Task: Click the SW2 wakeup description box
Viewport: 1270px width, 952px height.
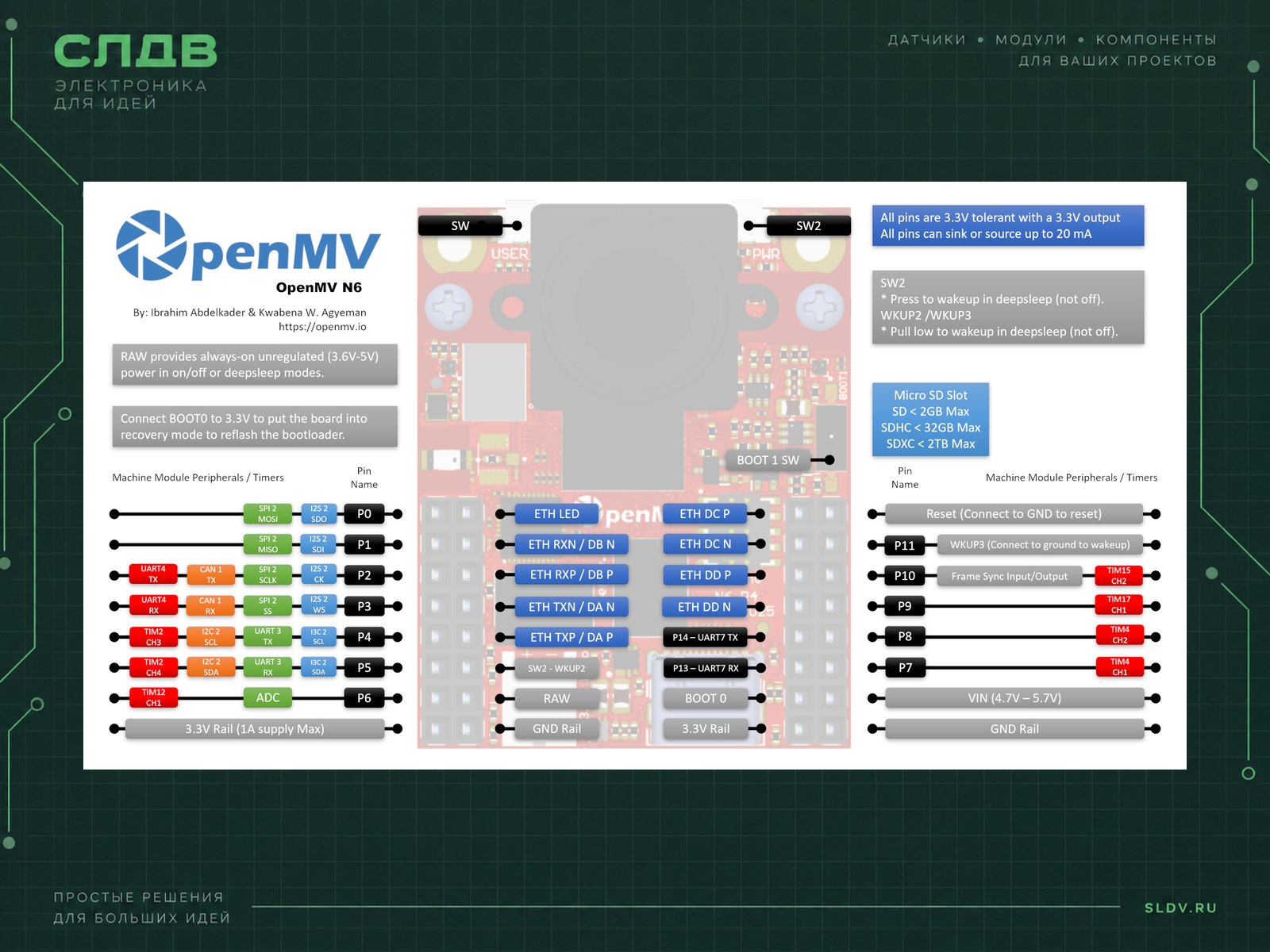Action: pyautogui.click(x=1008, y=307)
